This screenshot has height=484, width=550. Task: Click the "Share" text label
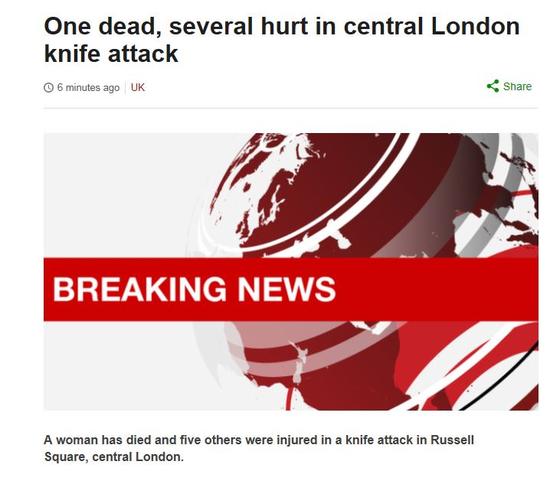pos(517,86)
